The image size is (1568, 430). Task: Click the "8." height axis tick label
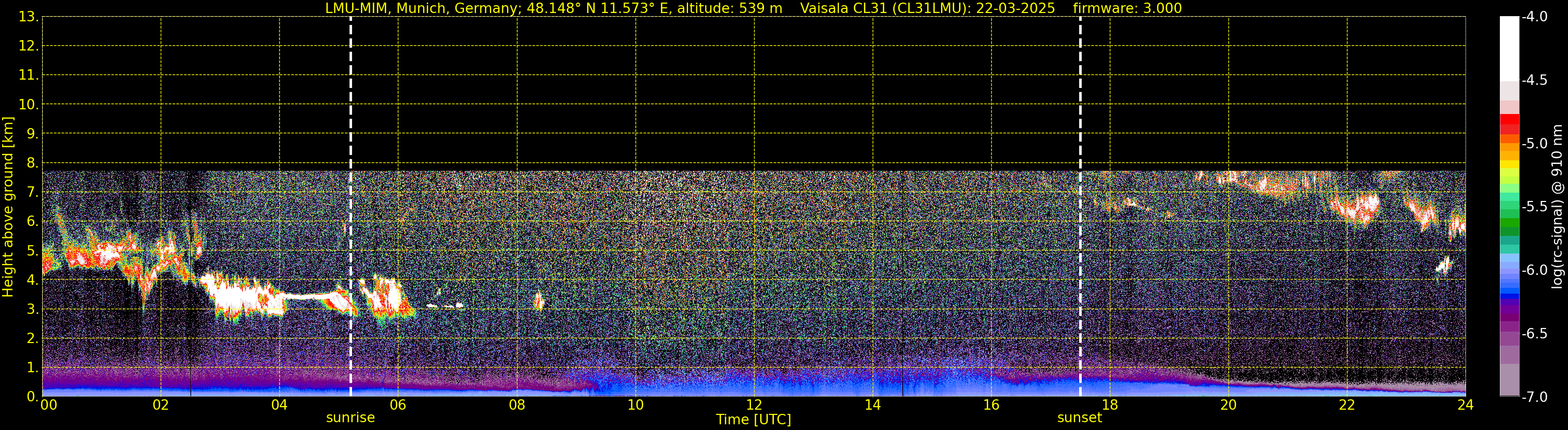(x=32, y=163)
